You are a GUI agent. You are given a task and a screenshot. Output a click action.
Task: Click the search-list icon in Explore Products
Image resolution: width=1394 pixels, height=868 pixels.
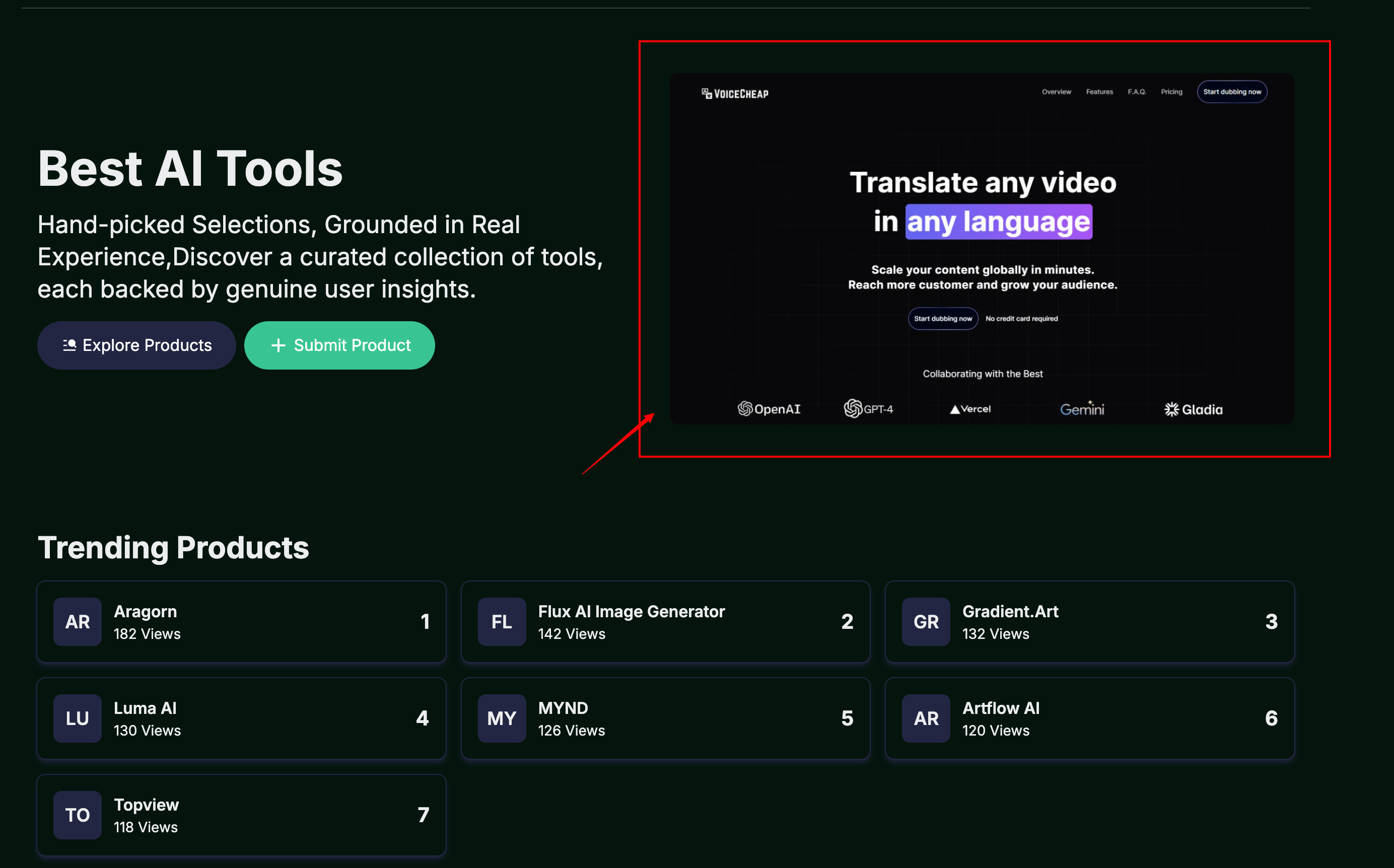pyautogui.click(x=69, y=345)
